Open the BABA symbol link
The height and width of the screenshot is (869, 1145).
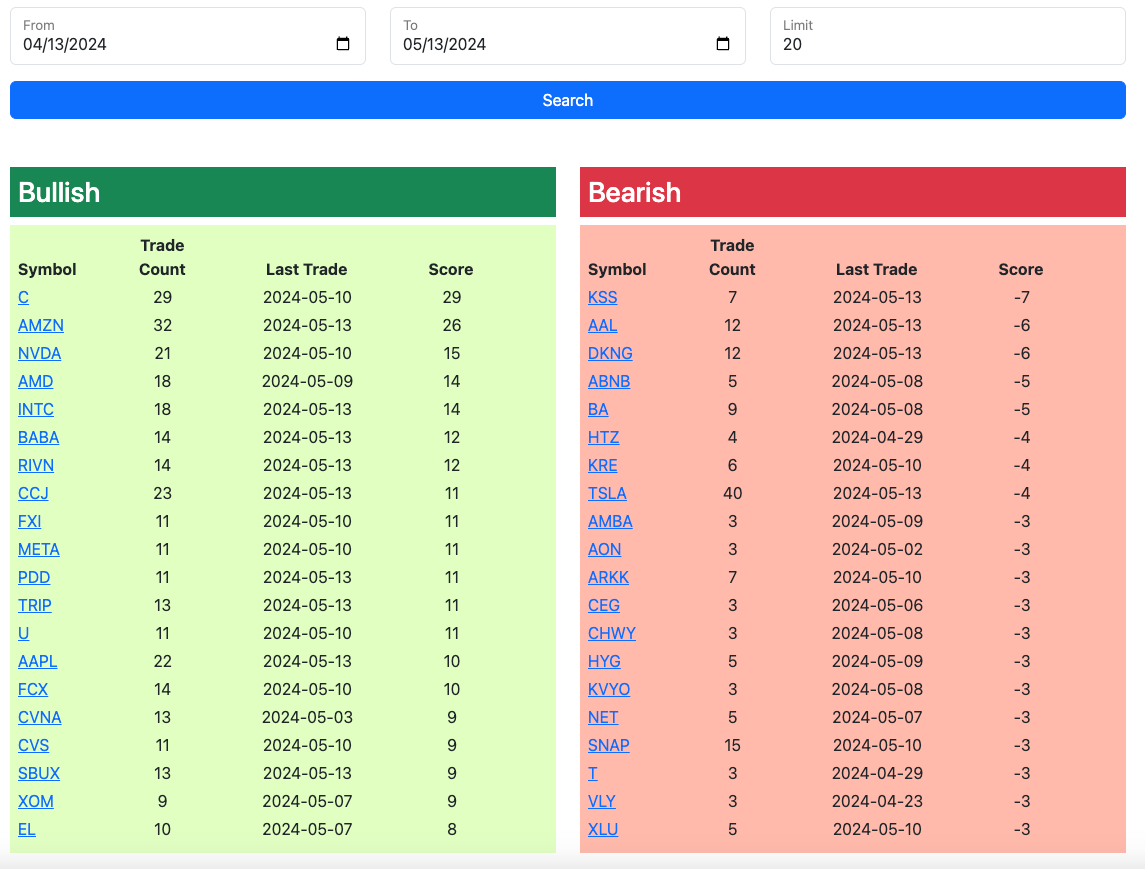pyautogui.click(x=39, y=437)
